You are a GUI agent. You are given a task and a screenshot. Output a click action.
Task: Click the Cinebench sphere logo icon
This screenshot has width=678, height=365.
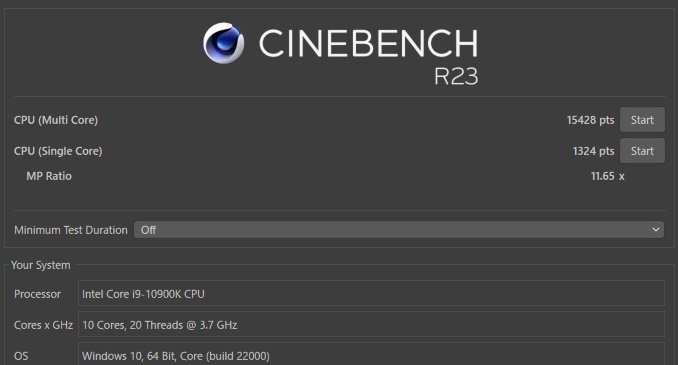point(224,43)
